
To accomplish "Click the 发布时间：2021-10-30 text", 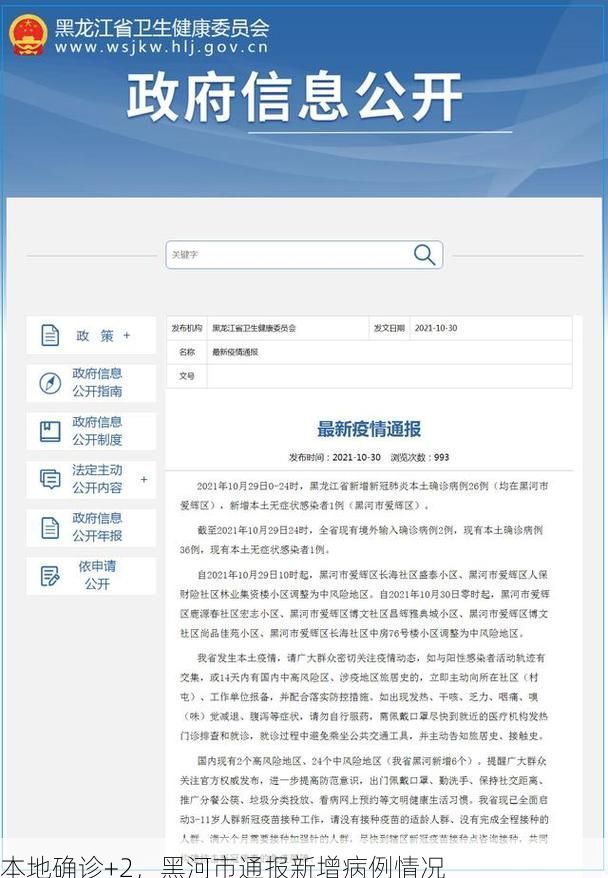I will click(x=334, y=457).
